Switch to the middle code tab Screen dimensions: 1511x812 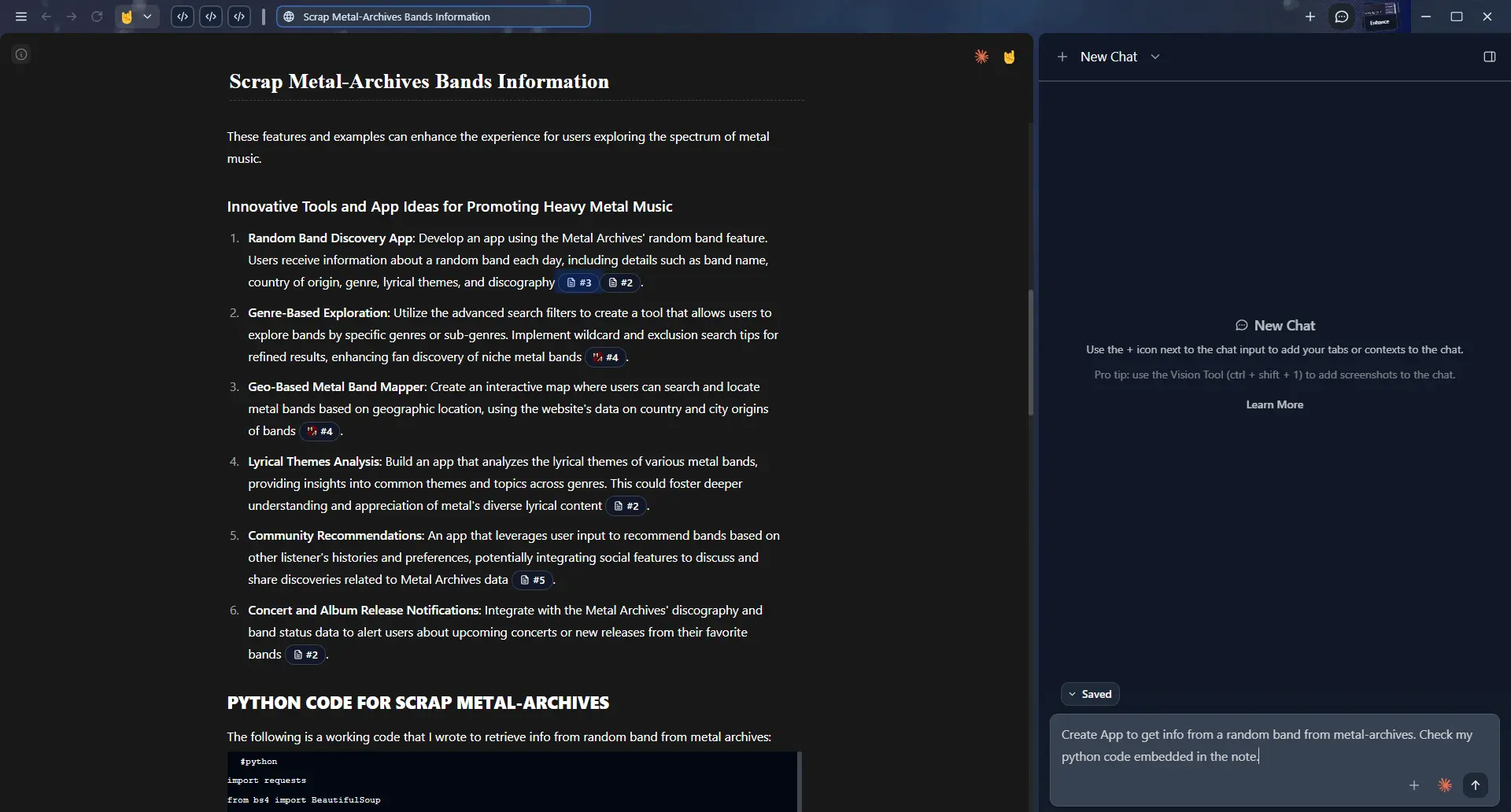pos(211,17)
